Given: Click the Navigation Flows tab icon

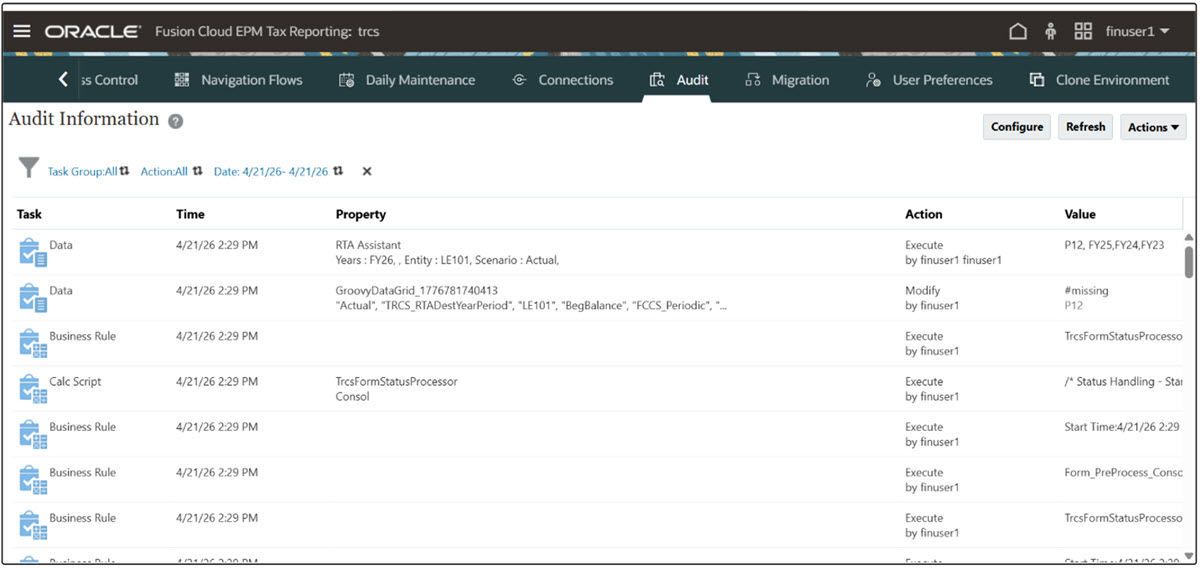Looking at the screenshot, I should coord(182,80).
